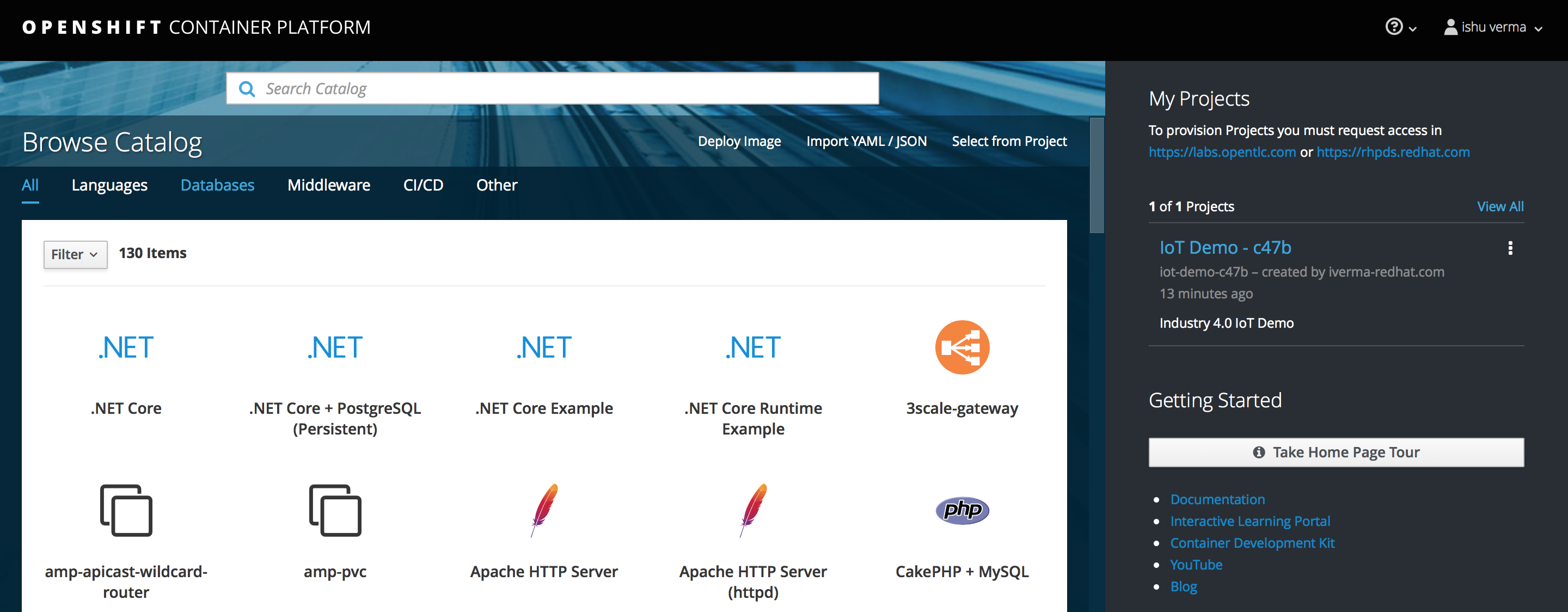Switch to the All catalog tab
The height and width of the screenshot is (612, 1568).
(x=30, y=185)
